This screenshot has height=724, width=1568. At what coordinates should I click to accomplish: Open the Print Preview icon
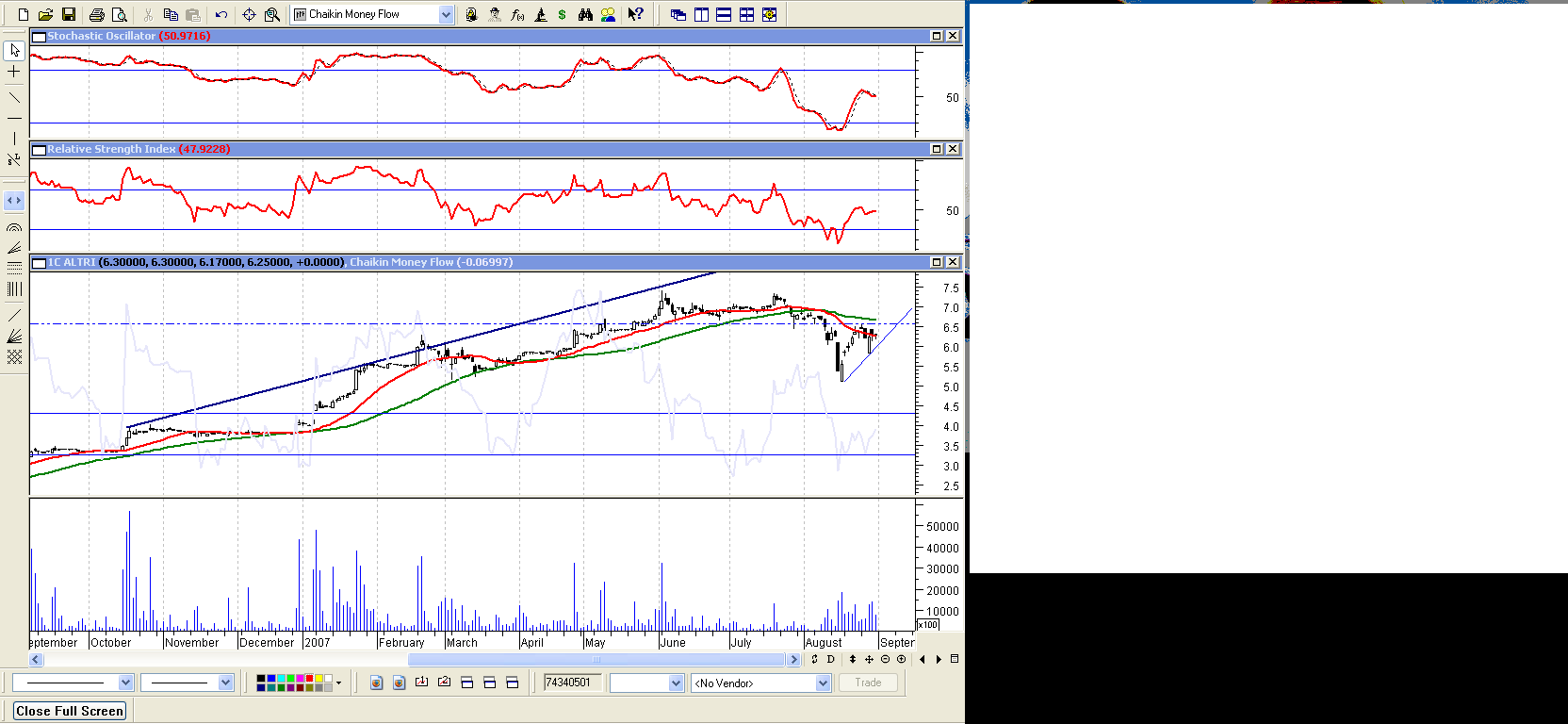120,14
